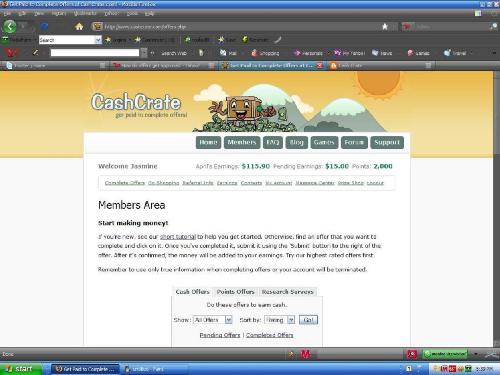Select the Research Surveys tab

[287, 291]
